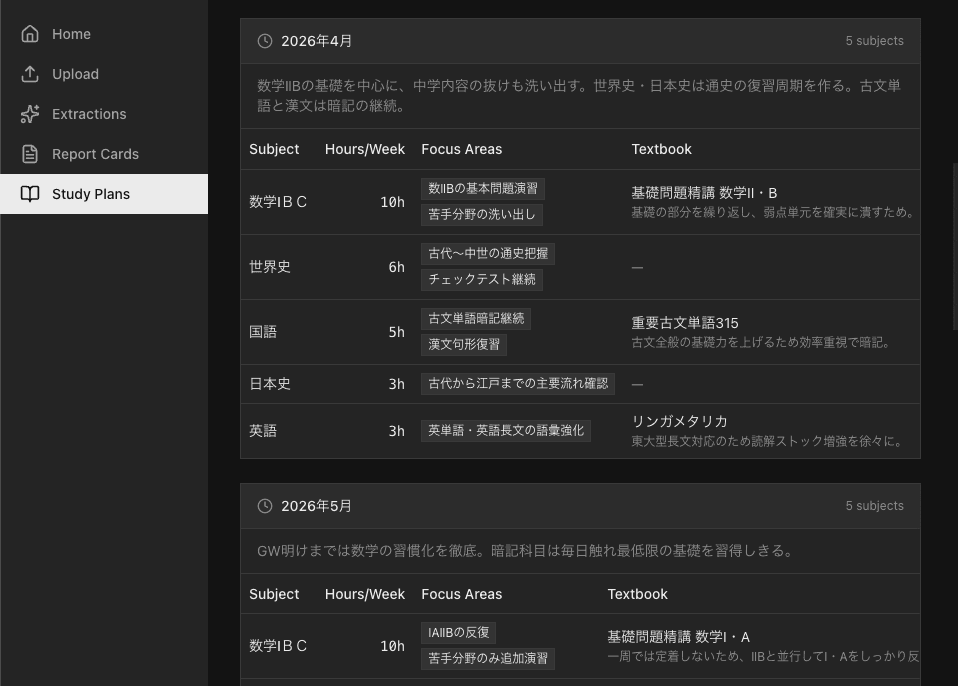Click the clock icon beside 2026年5月

pos(265,506)
